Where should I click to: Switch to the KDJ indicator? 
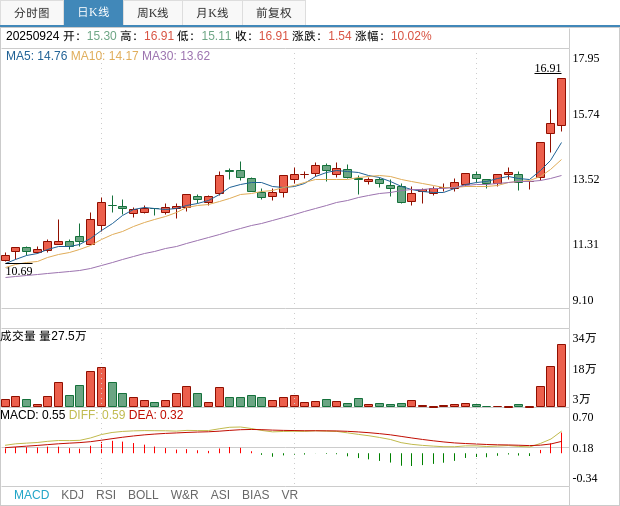[72, 495]
